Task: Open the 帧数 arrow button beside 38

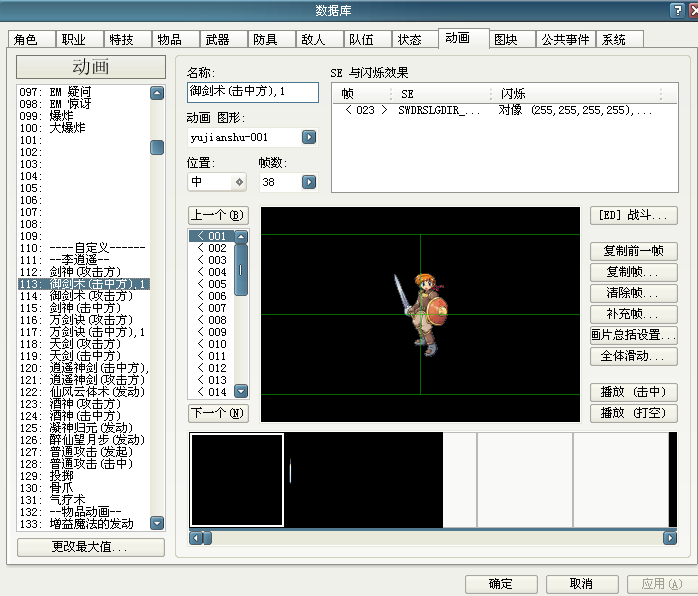Action: point(309,182)
